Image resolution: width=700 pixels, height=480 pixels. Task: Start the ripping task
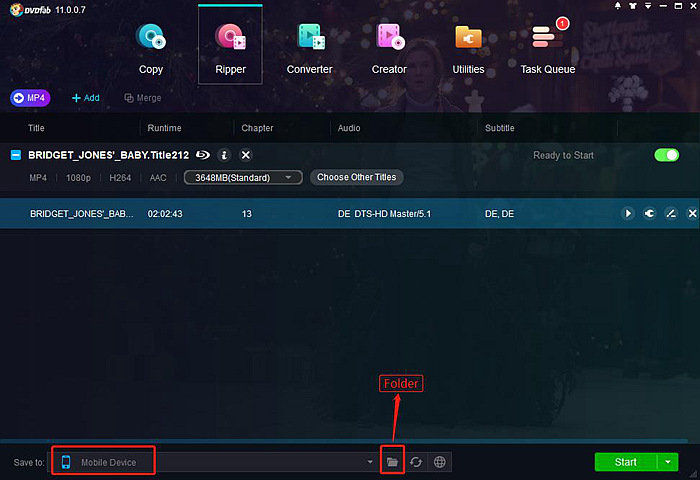point(625,462)
